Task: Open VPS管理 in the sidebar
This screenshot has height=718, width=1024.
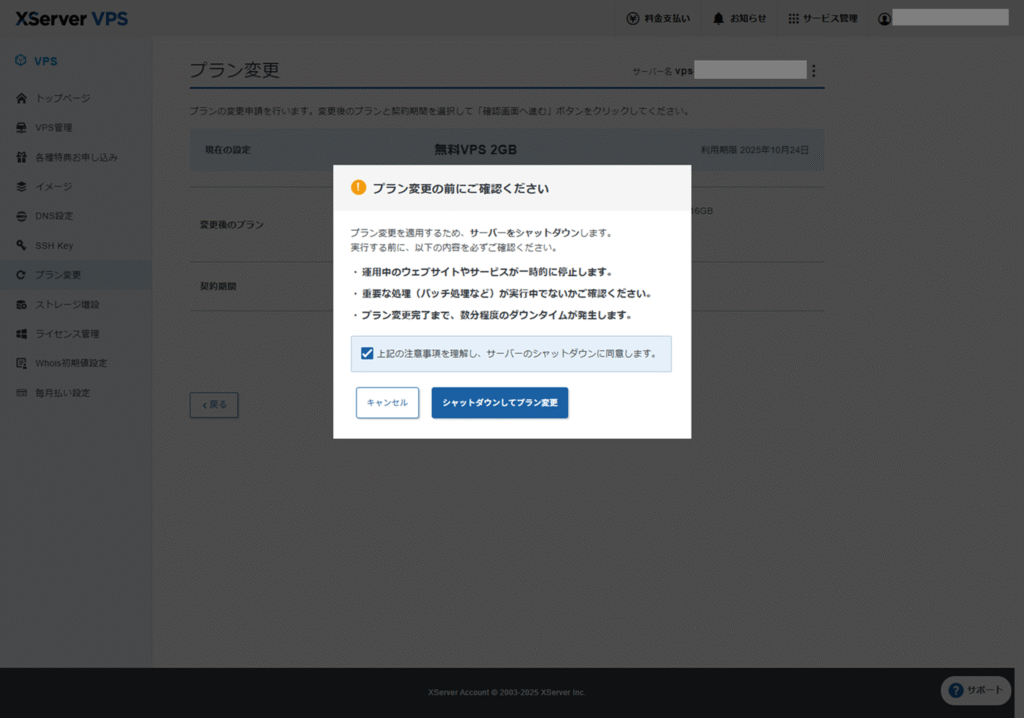Action: pyautogui.click(x=53, y=128)
